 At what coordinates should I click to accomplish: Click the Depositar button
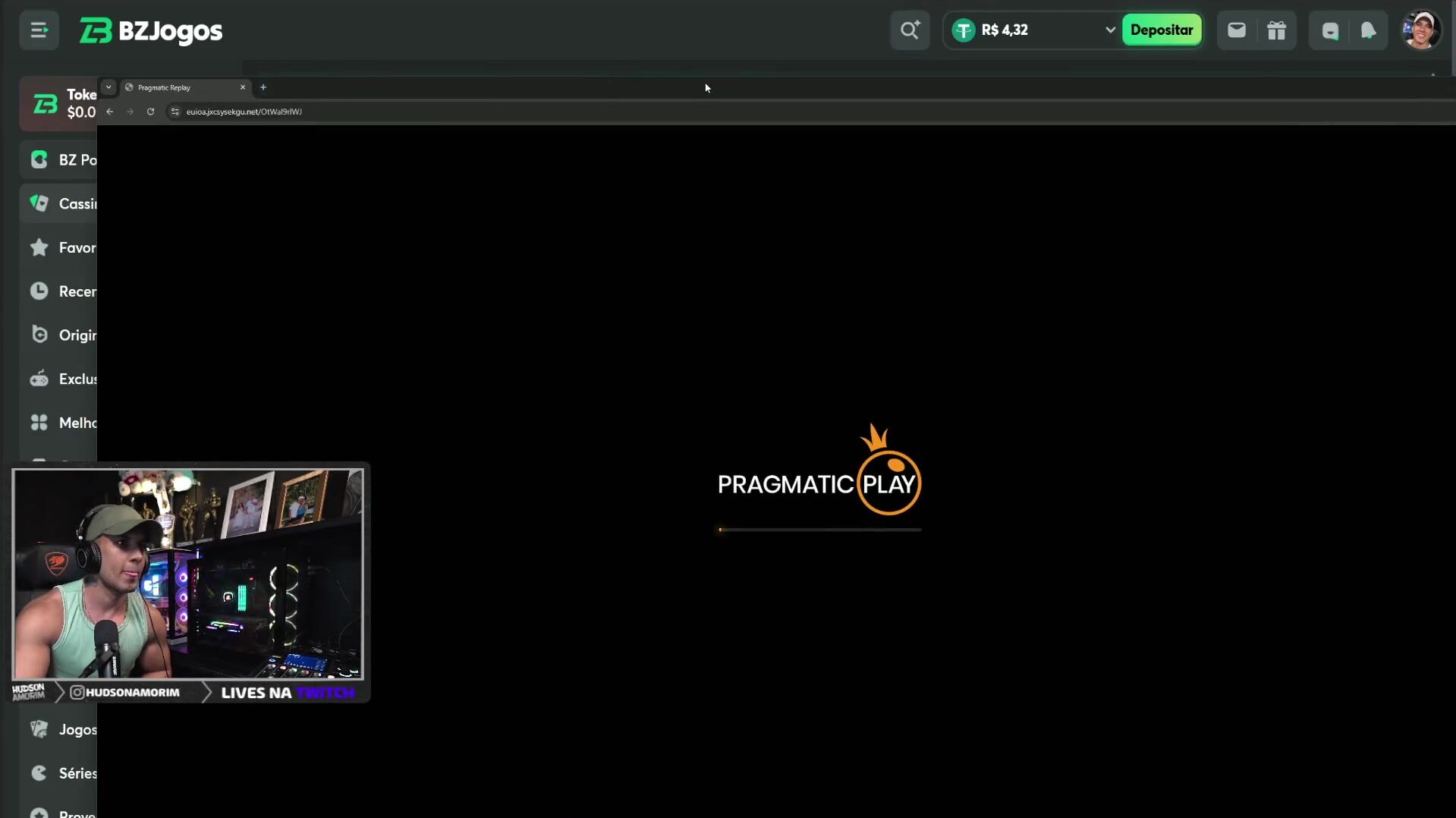point(1162,30)
